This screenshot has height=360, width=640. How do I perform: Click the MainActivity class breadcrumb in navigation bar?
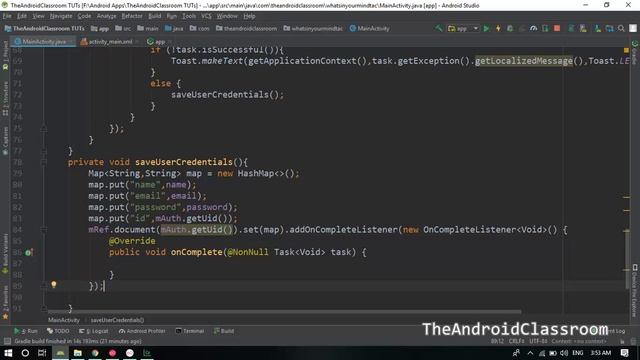click(x=370, y=29)
